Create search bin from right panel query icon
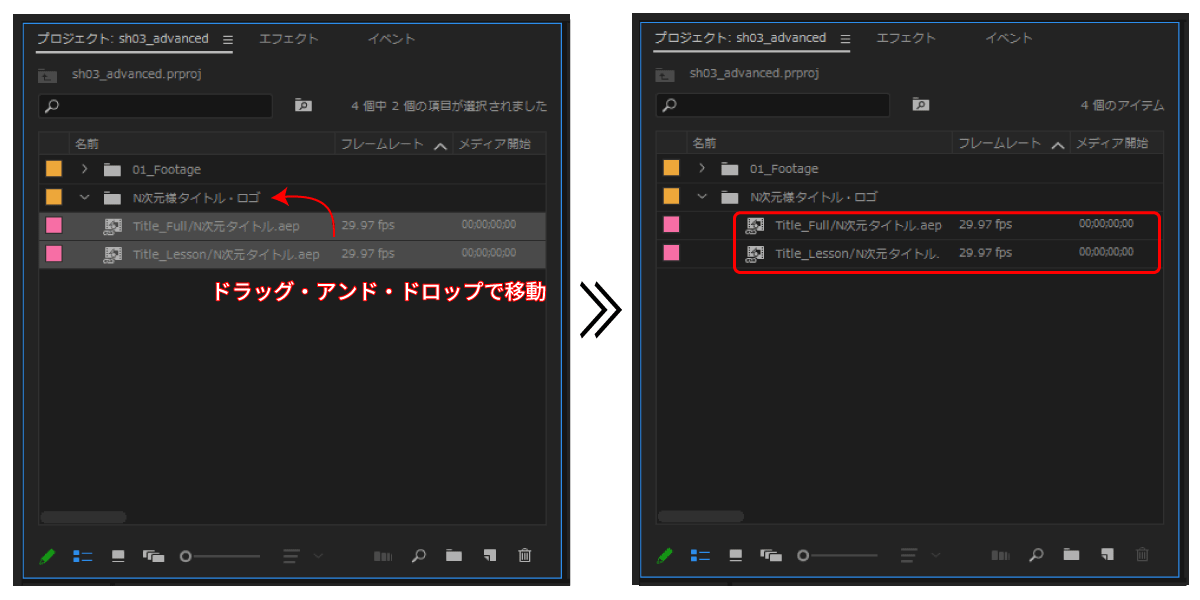 tap(921, 104)
